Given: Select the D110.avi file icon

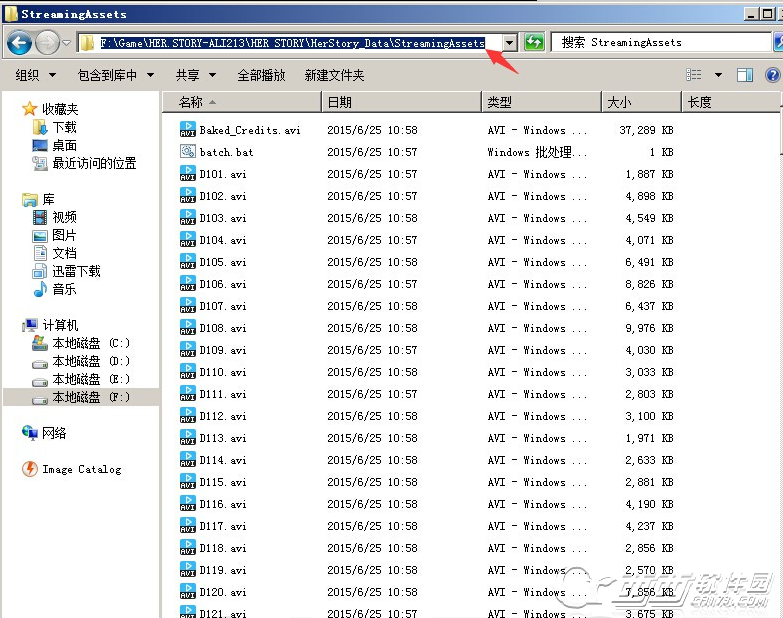Looking at the screenshot, I should coord(188,371).
